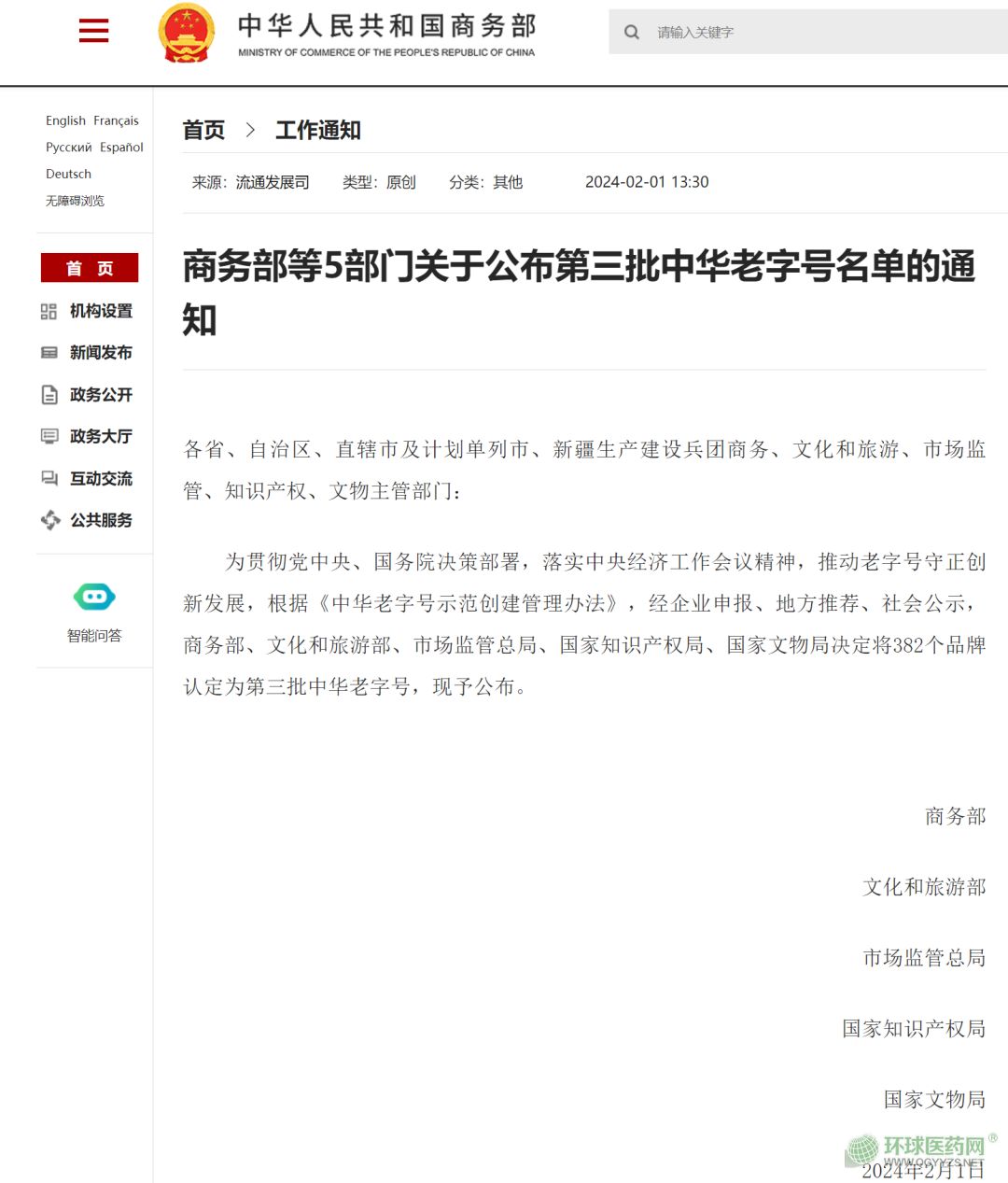Go to 首页 in the breadcrumb

pos(203,131)
